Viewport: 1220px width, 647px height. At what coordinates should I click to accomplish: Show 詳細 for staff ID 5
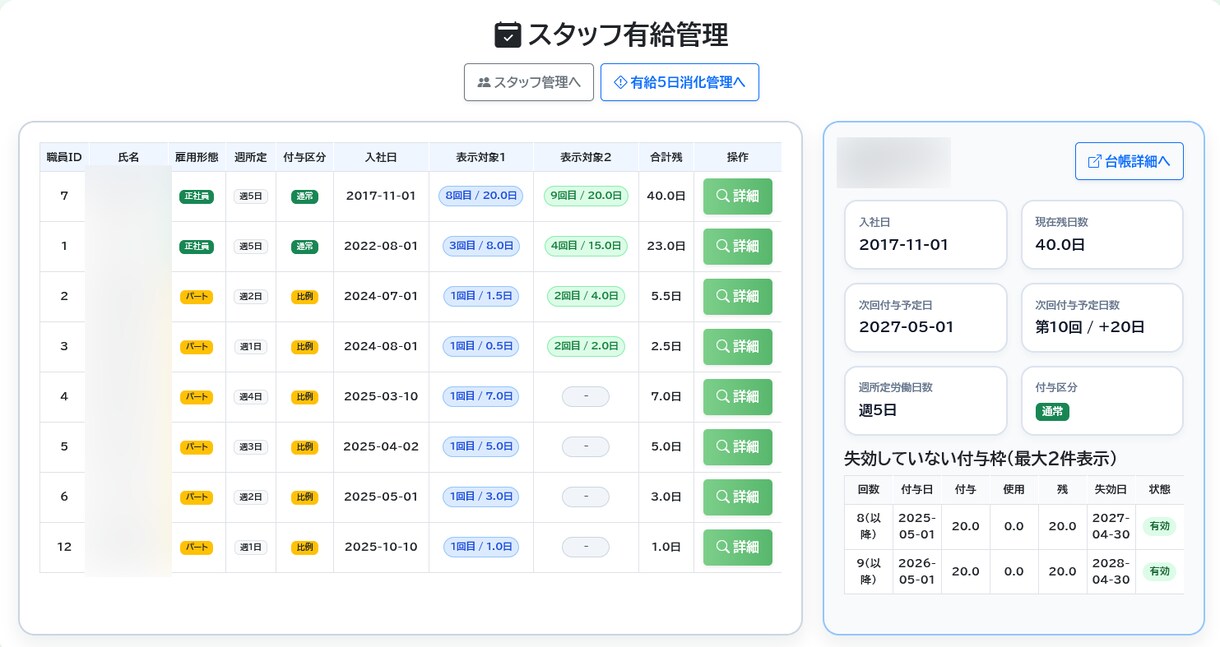(737, 447)
